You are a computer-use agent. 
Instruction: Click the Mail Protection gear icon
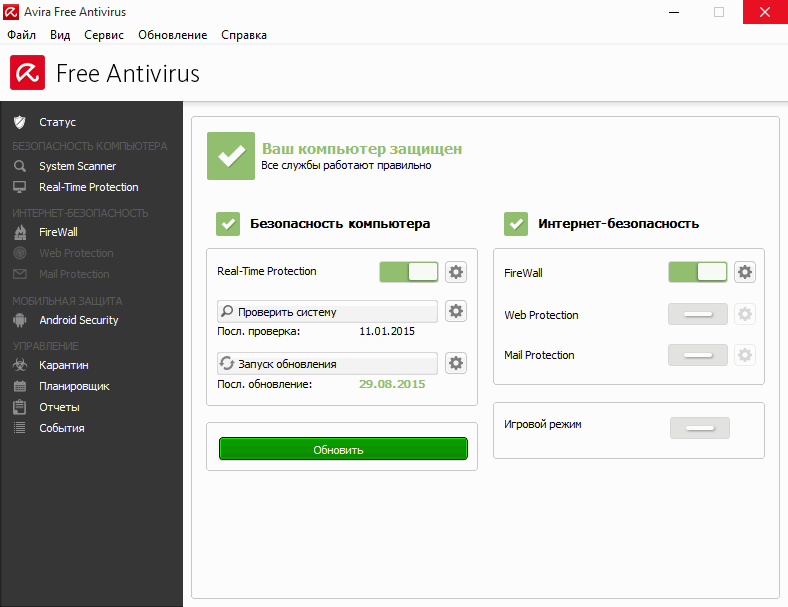pos(745,355)
